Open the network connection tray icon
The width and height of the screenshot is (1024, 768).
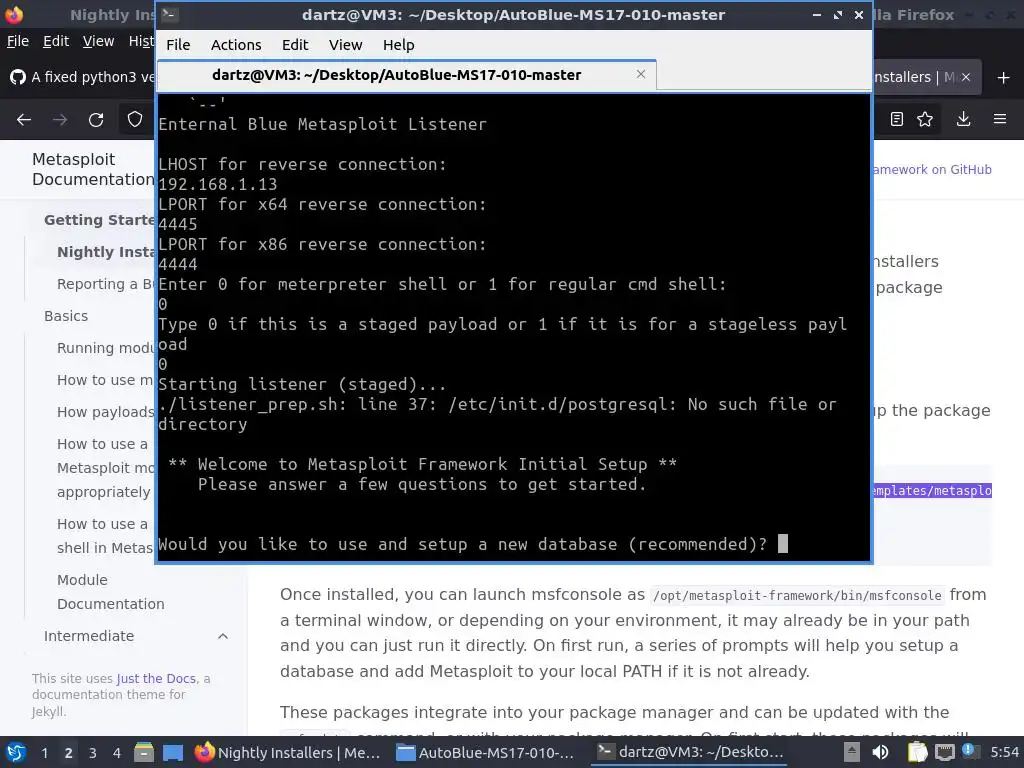click(944, 752)
